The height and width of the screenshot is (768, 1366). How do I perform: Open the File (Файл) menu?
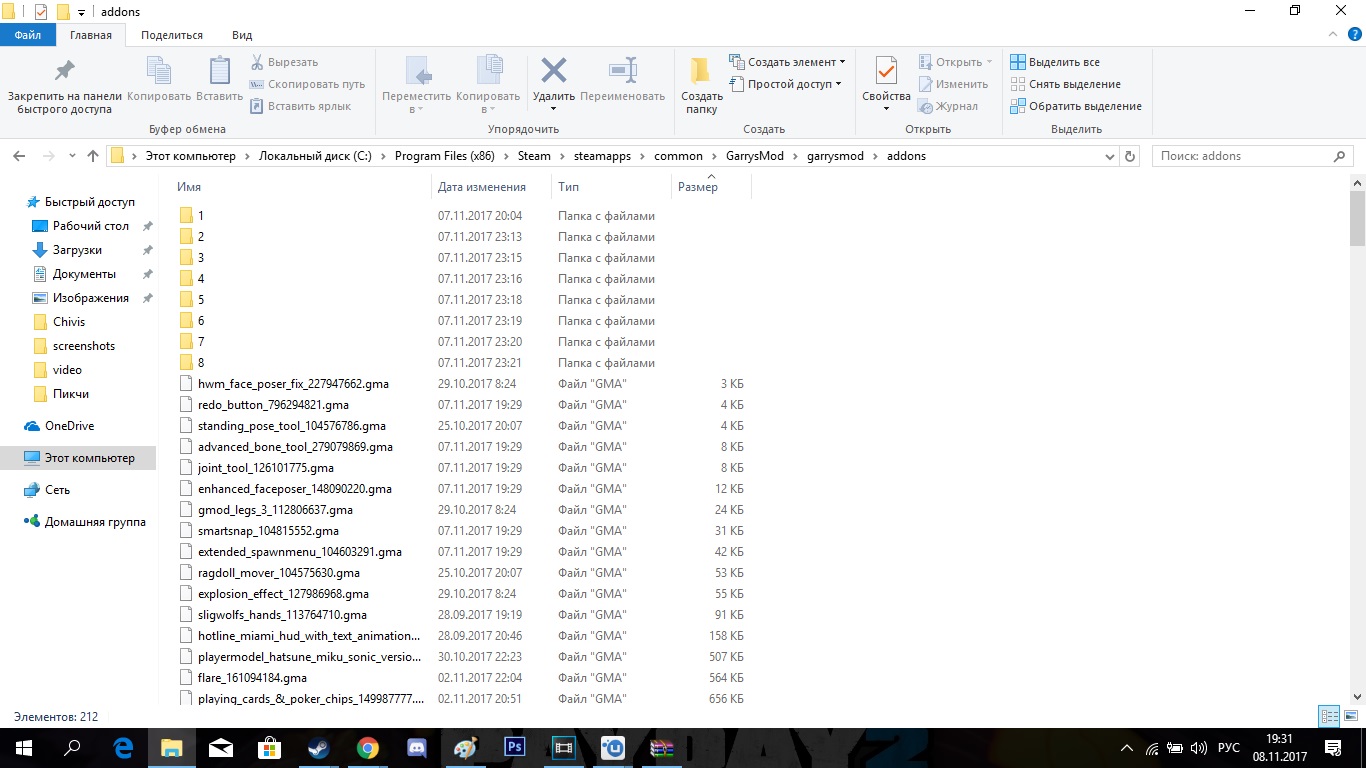pos(28,35)
